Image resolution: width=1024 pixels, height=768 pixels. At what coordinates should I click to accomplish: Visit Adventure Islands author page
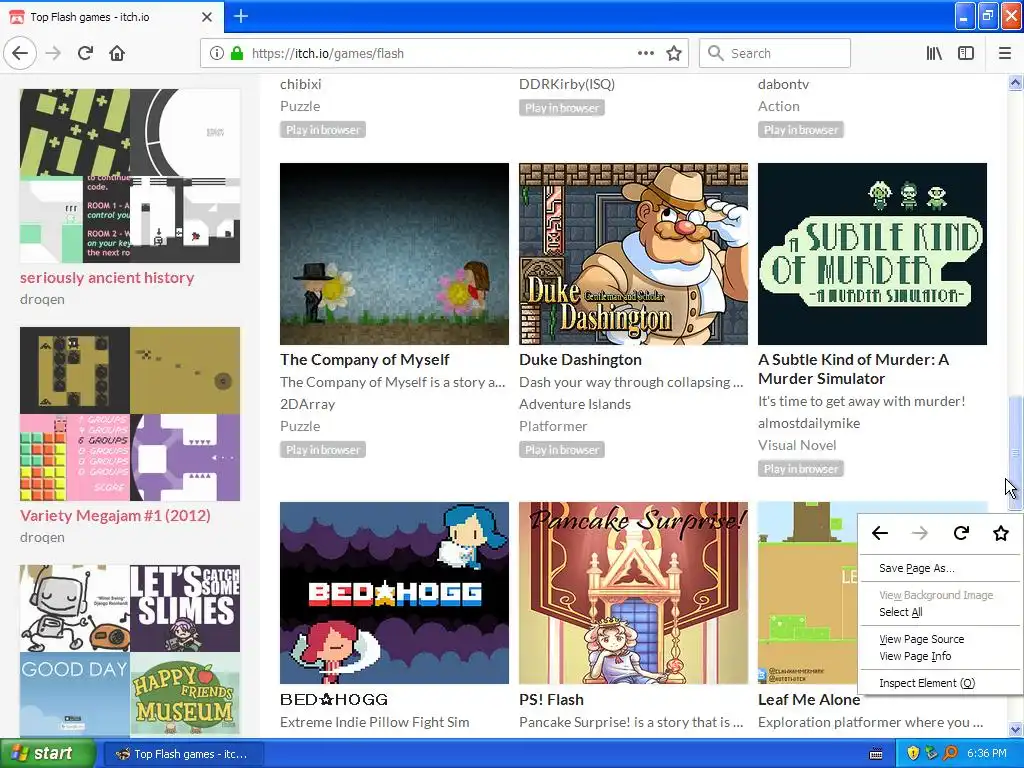coord(575,404)
